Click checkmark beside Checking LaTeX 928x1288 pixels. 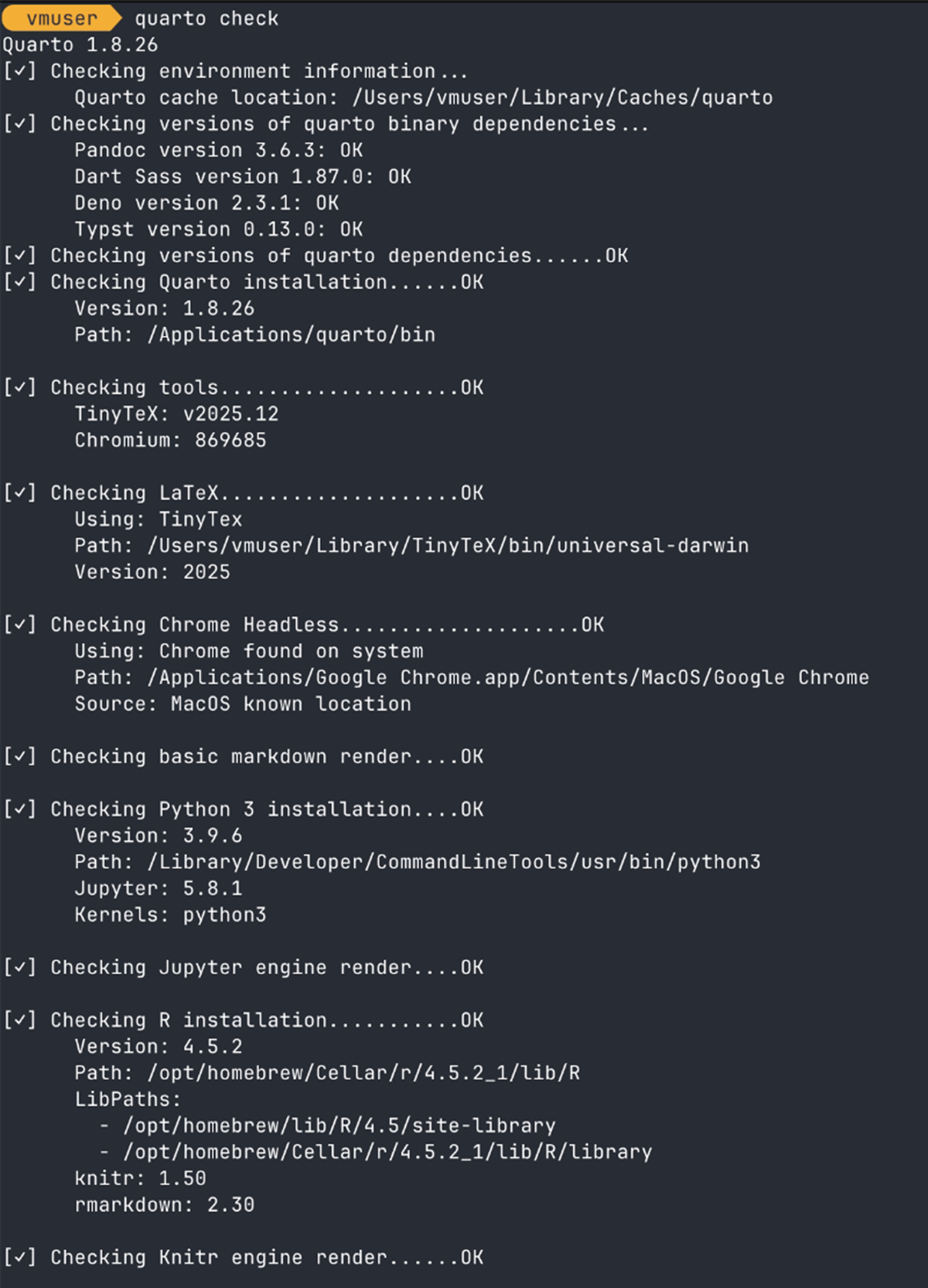click(x=20, y=493)
